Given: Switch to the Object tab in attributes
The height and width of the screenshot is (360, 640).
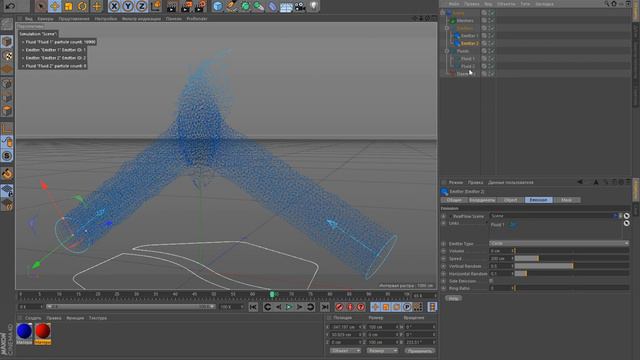Looking at the screenshot, I should click(510, 200).
